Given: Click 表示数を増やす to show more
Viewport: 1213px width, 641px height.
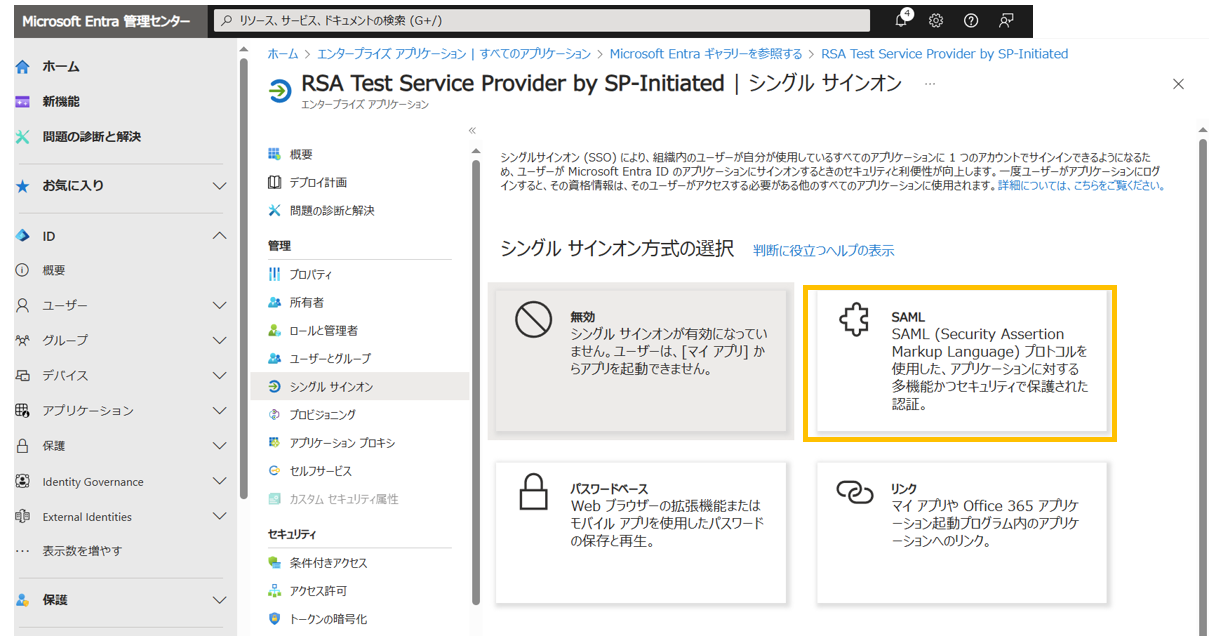Looking at the screenshot, I should (82, 551).
